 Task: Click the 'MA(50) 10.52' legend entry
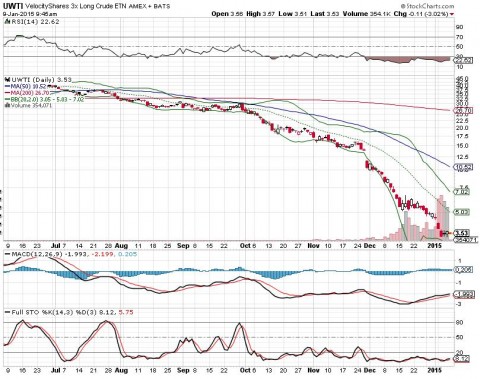(x=25, y=86)
